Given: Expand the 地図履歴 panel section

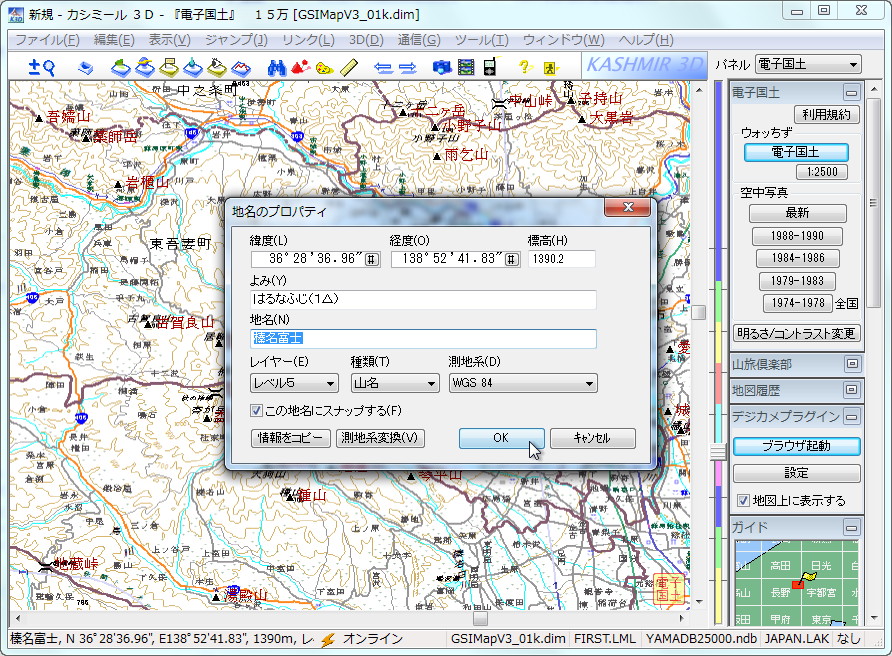Looking at the screenshot, I should (852, 390).
